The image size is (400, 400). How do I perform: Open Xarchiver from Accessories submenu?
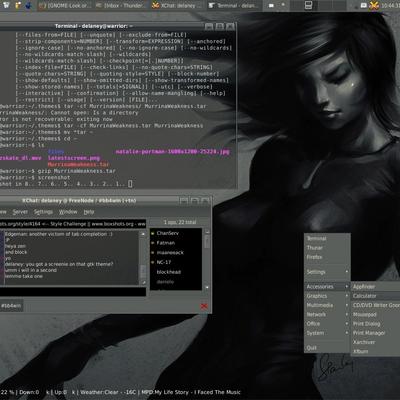(376, 342)
